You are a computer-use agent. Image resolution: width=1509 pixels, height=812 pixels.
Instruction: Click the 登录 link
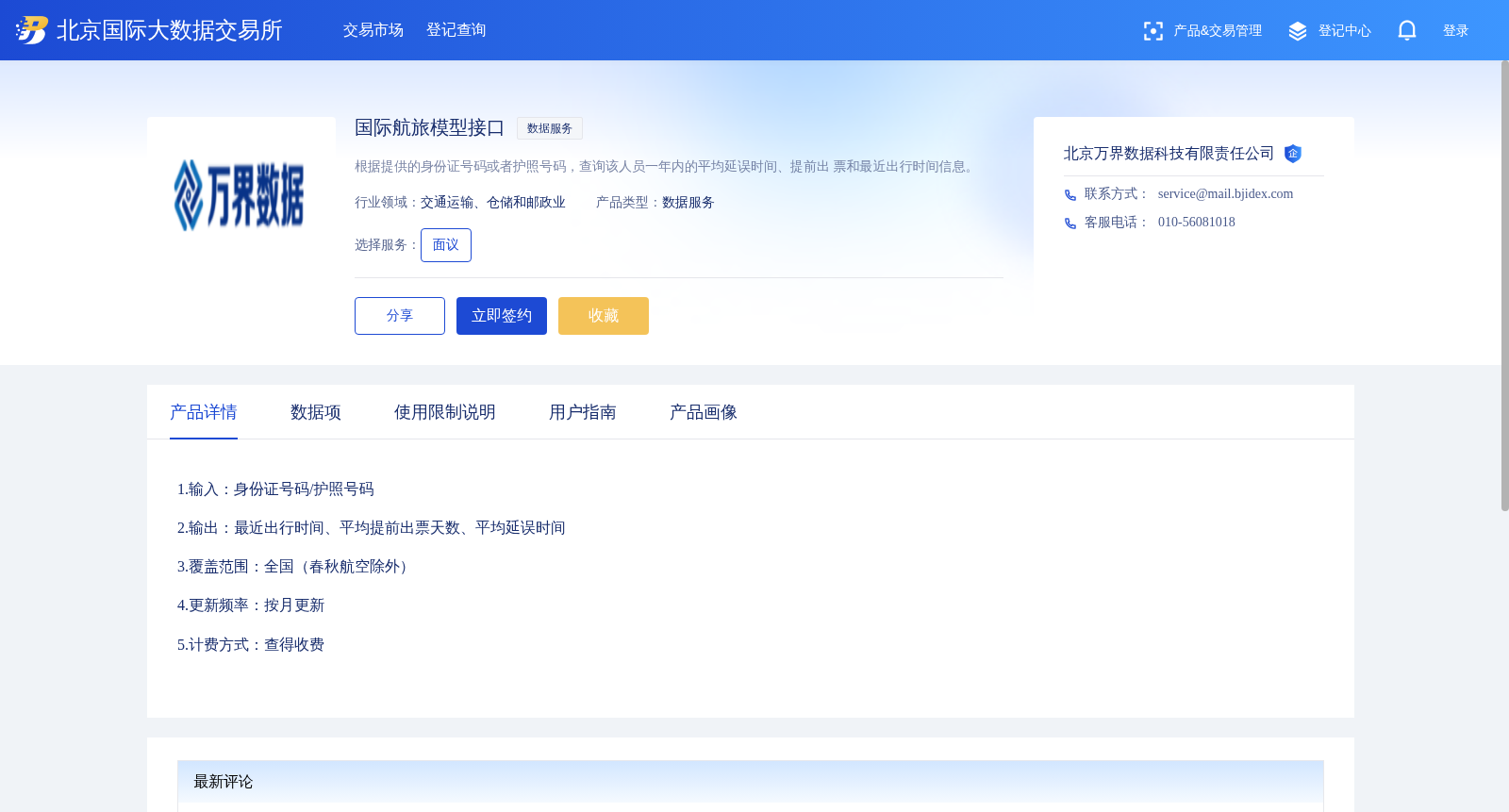coord(1456,31)
